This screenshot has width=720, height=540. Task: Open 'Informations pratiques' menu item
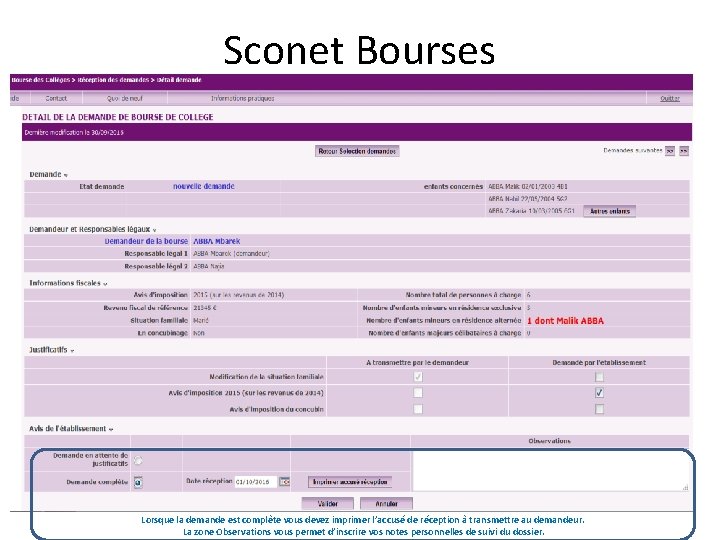click(242, 98)
